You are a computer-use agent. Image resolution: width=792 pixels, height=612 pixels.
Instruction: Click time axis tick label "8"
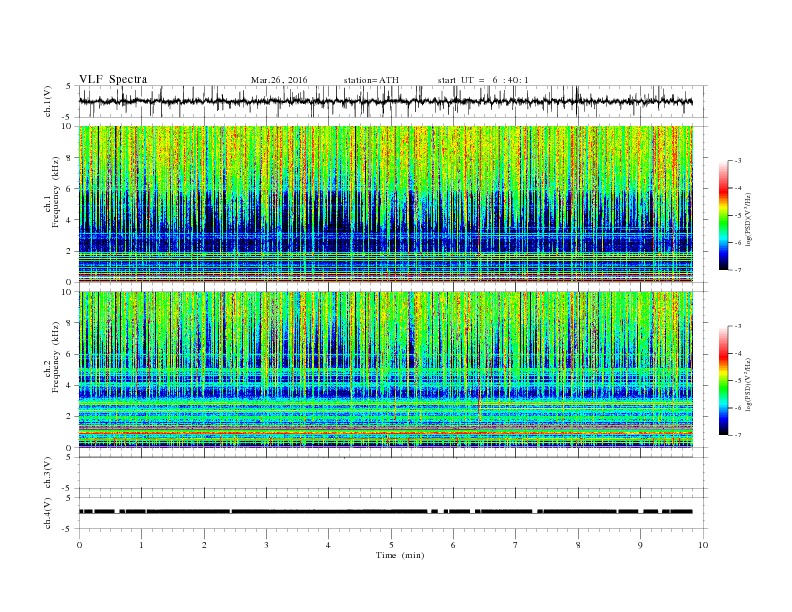(578, 545)
